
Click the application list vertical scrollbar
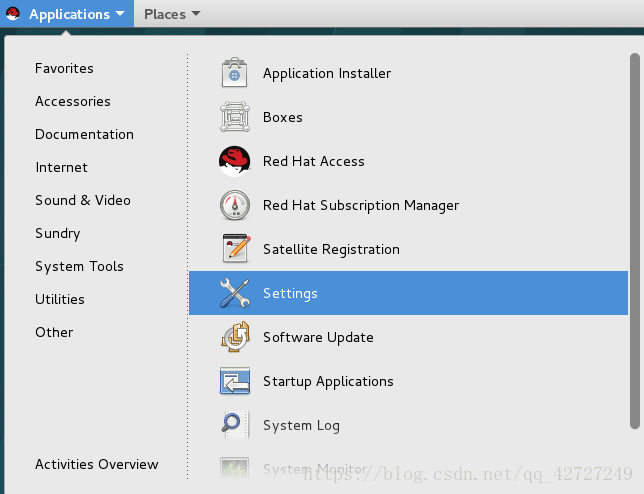635,241
